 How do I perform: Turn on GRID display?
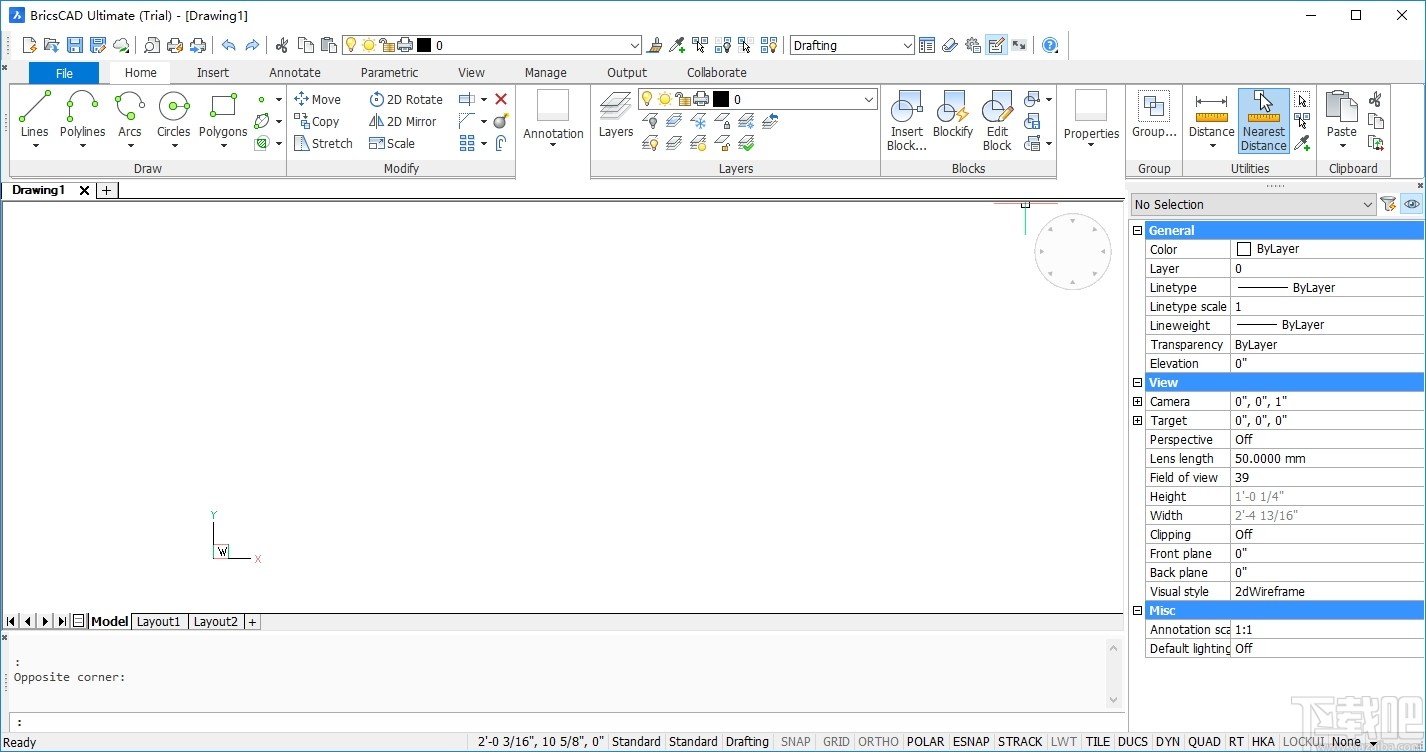coord(835,741)
